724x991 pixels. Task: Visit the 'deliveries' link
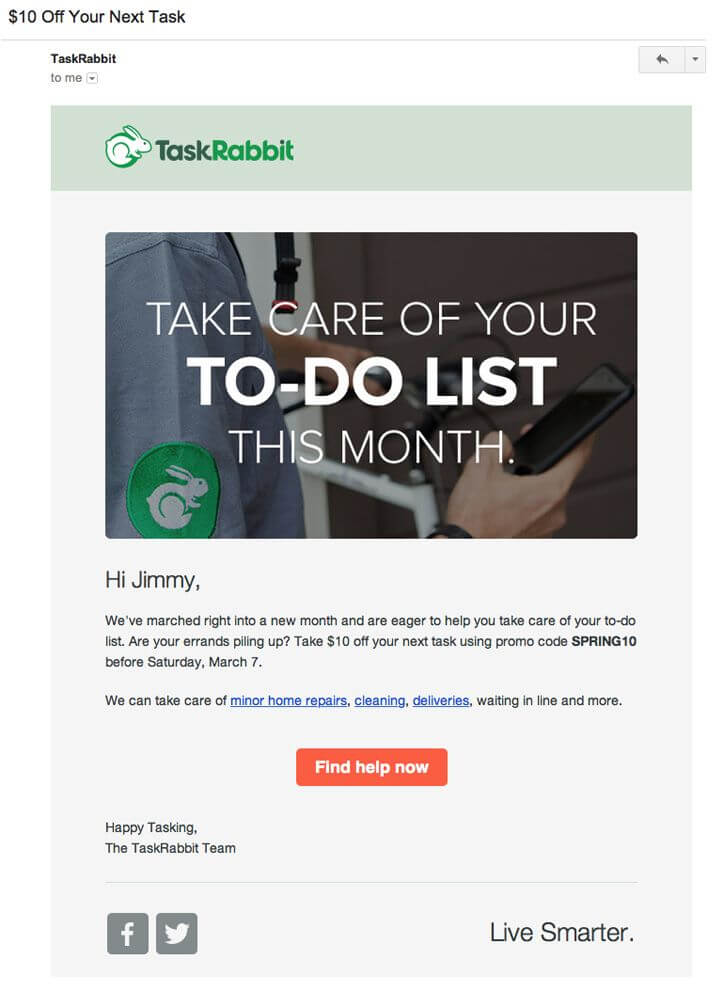pos(441,700)
